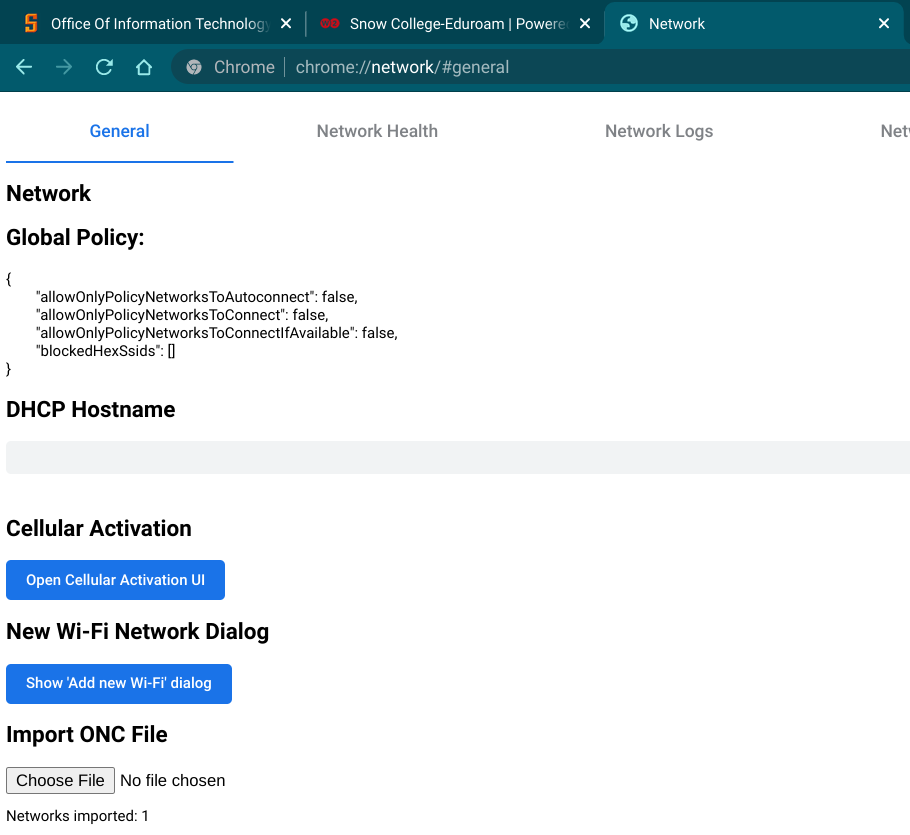Open the browser home page icon
The image size is (910, 835).
144,67
